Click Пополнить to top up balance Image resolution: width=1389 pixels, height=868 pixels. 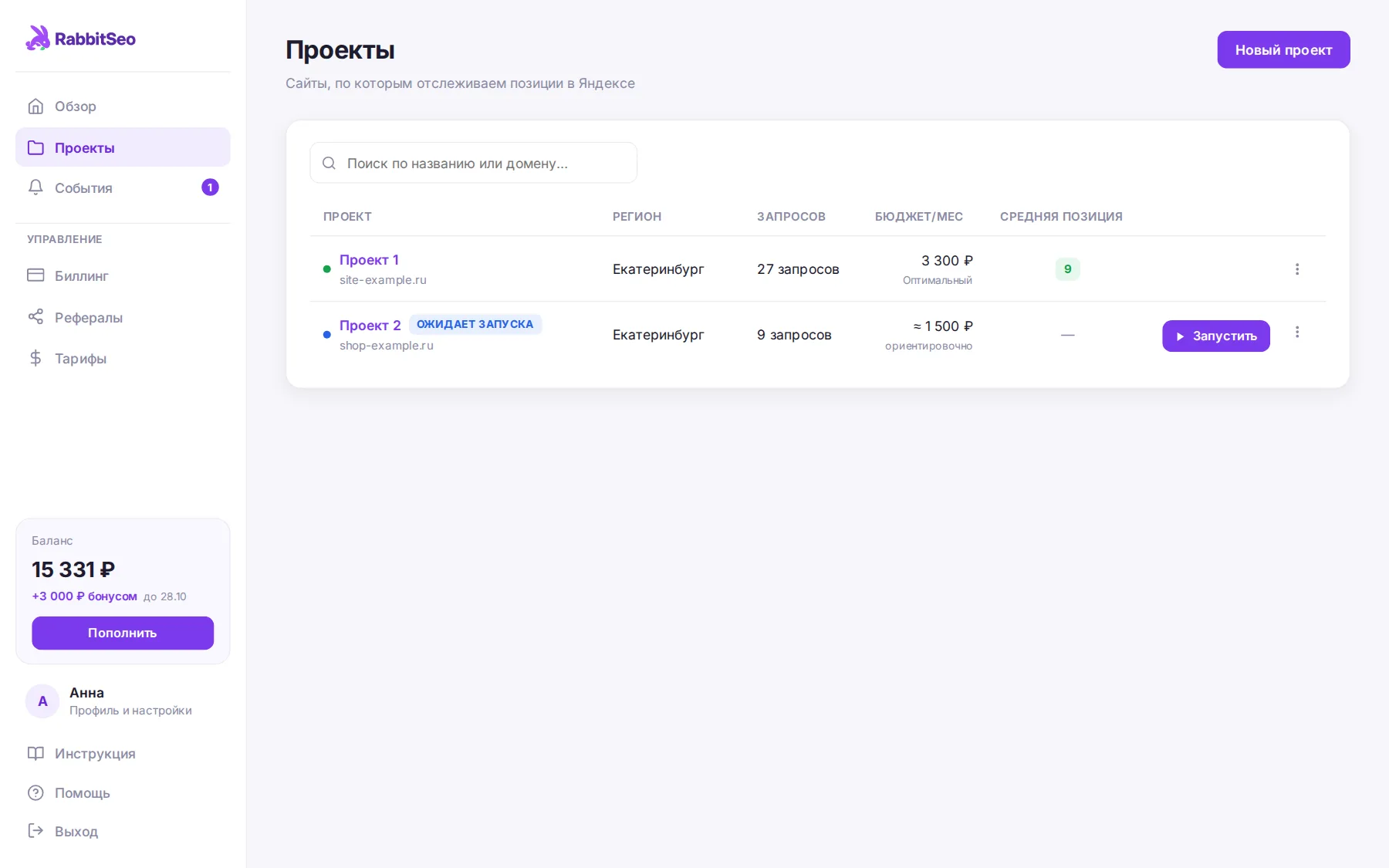pyautogui.click(x=123, y=633)
